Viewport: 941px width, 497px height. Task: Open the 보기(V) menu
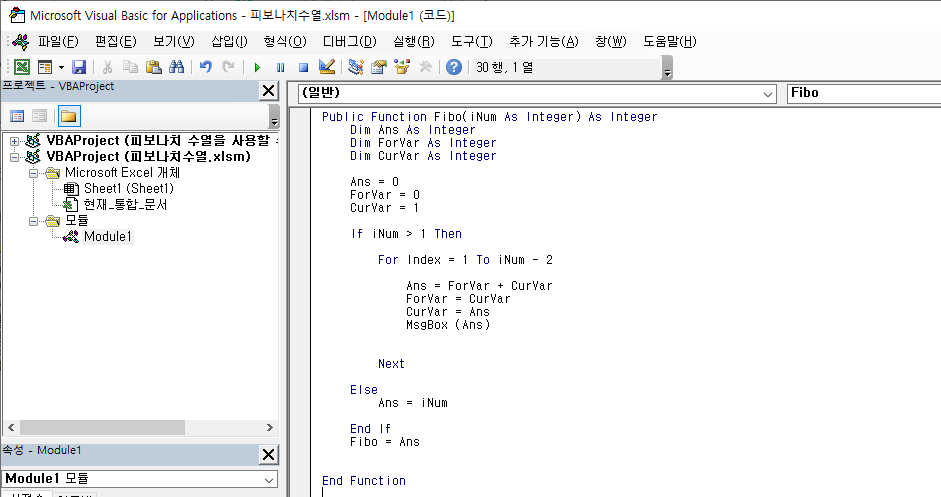point(173,41)
